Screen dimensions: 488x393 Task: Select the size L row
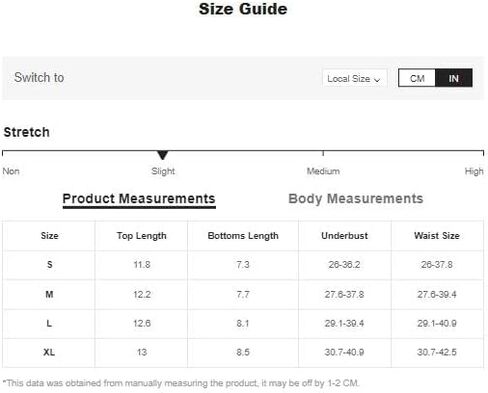pos(243,323)
